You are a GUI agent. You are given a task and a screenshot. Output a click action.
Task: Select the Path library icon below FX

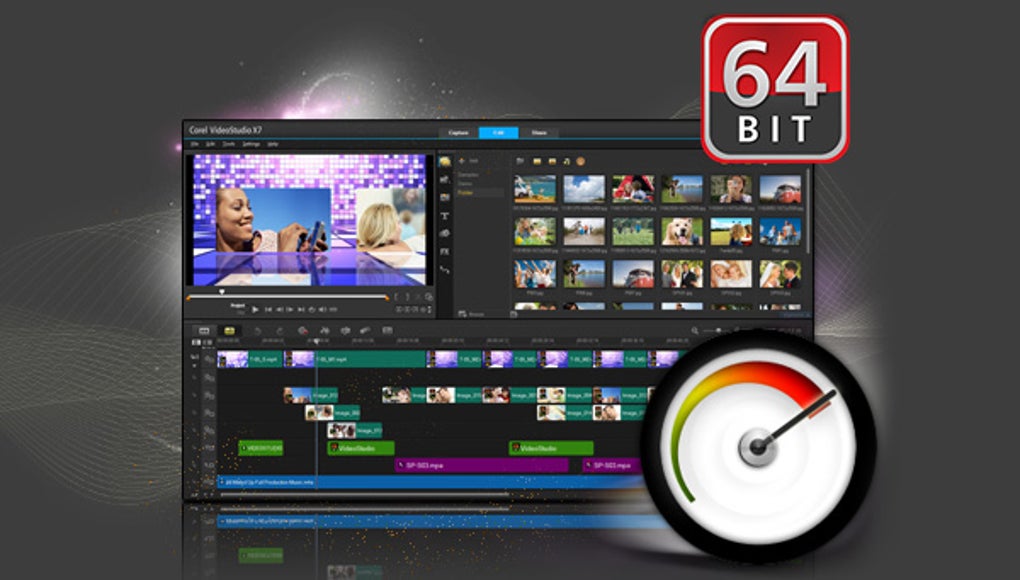[x=445, y=269]
